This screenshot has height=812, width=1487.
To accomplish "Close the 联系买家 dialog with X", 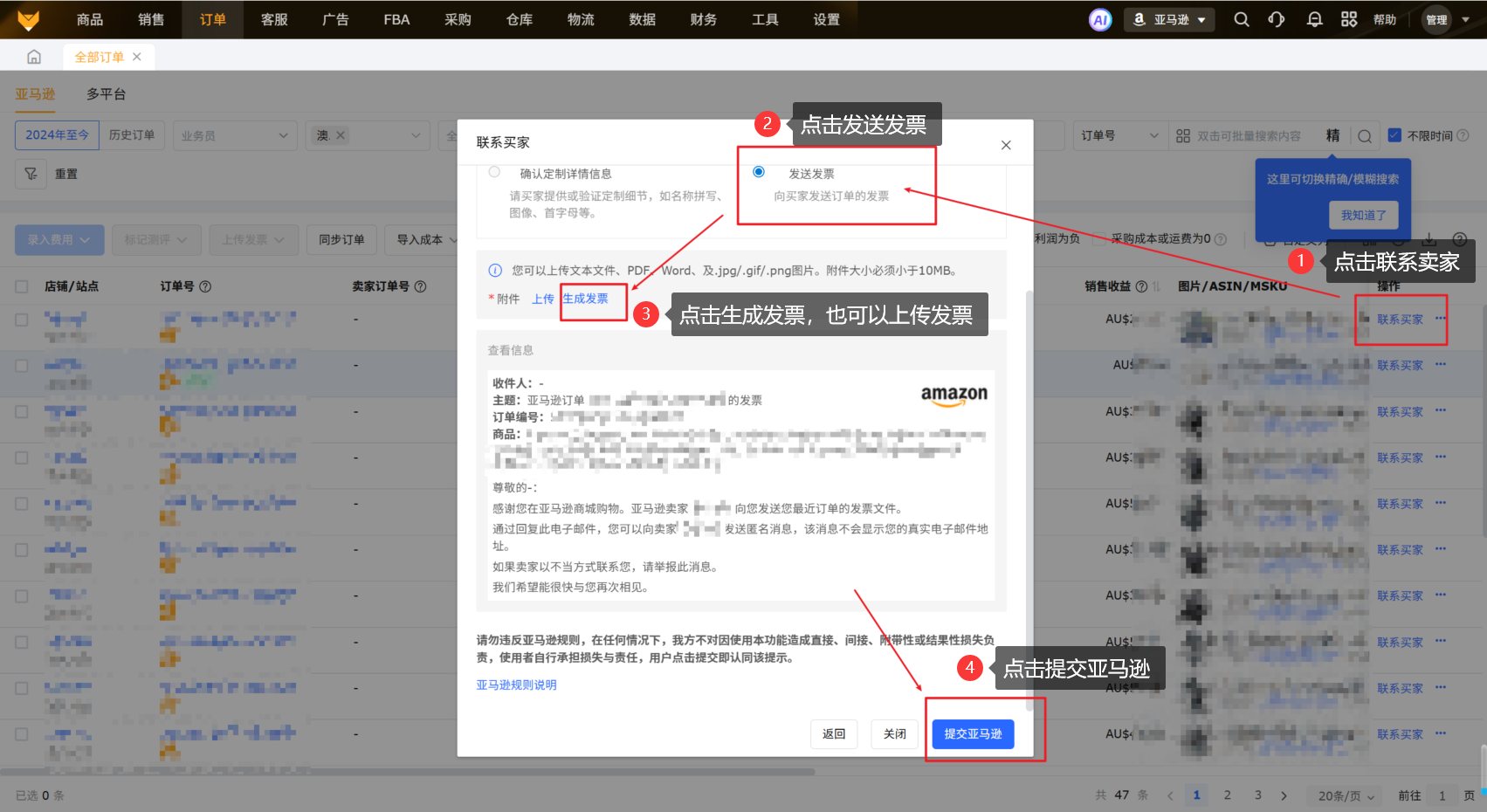I will click(1006, 145).
